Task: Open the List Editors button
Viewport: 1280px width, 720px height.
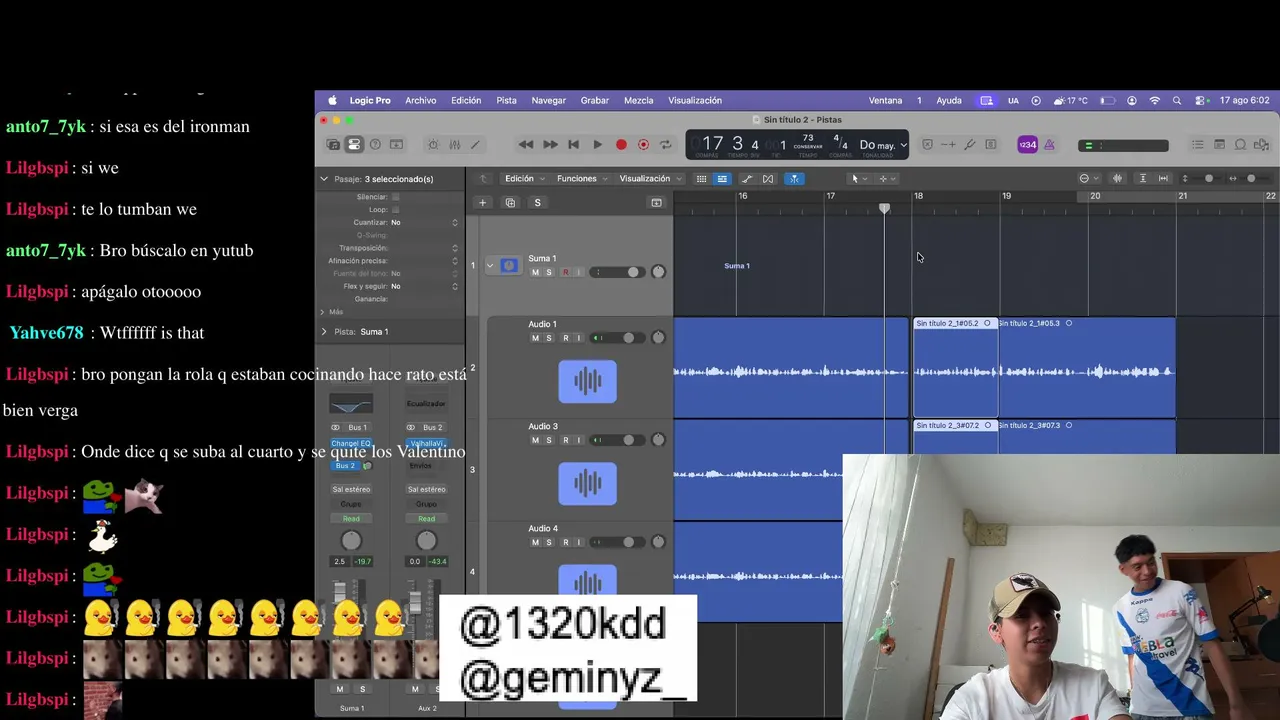Action: point(1198,145)
